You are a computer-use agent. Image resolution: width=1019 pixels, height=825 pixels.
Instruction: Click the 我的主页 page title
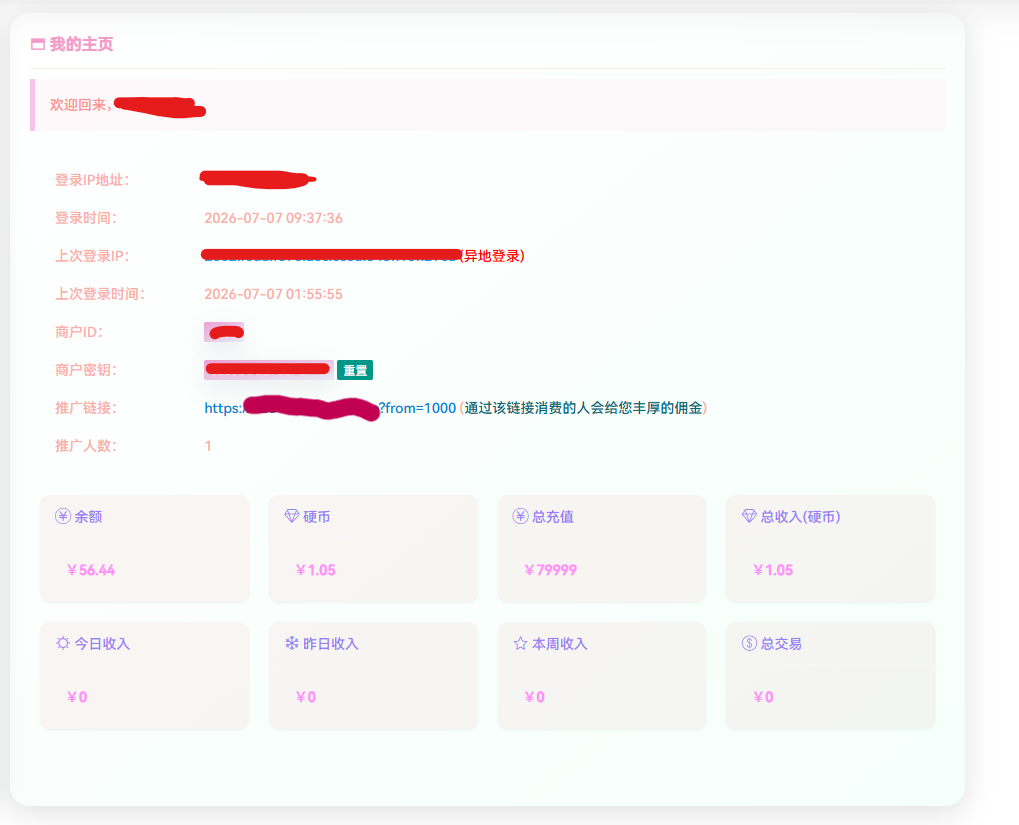coord(81,44)
